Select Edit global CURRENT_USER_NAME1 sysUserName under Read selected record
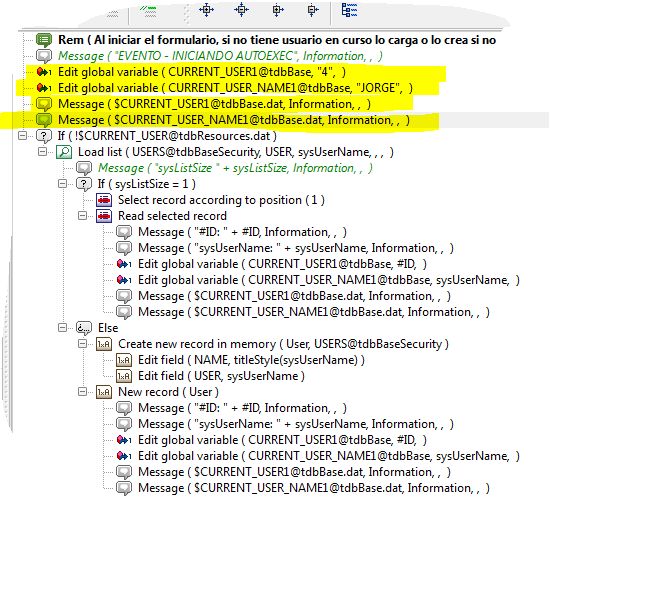 [x=329, y=280]
